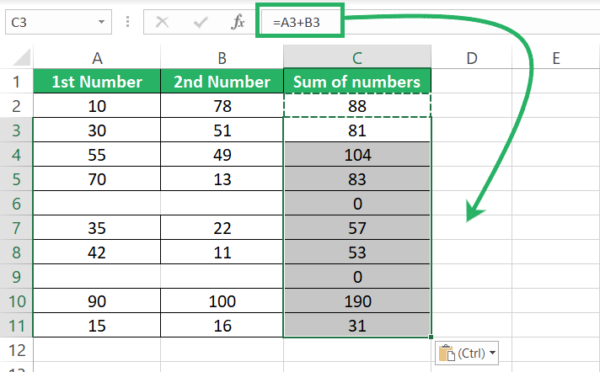Select row 2 header
600x372 pixels.
coord(16,106)
